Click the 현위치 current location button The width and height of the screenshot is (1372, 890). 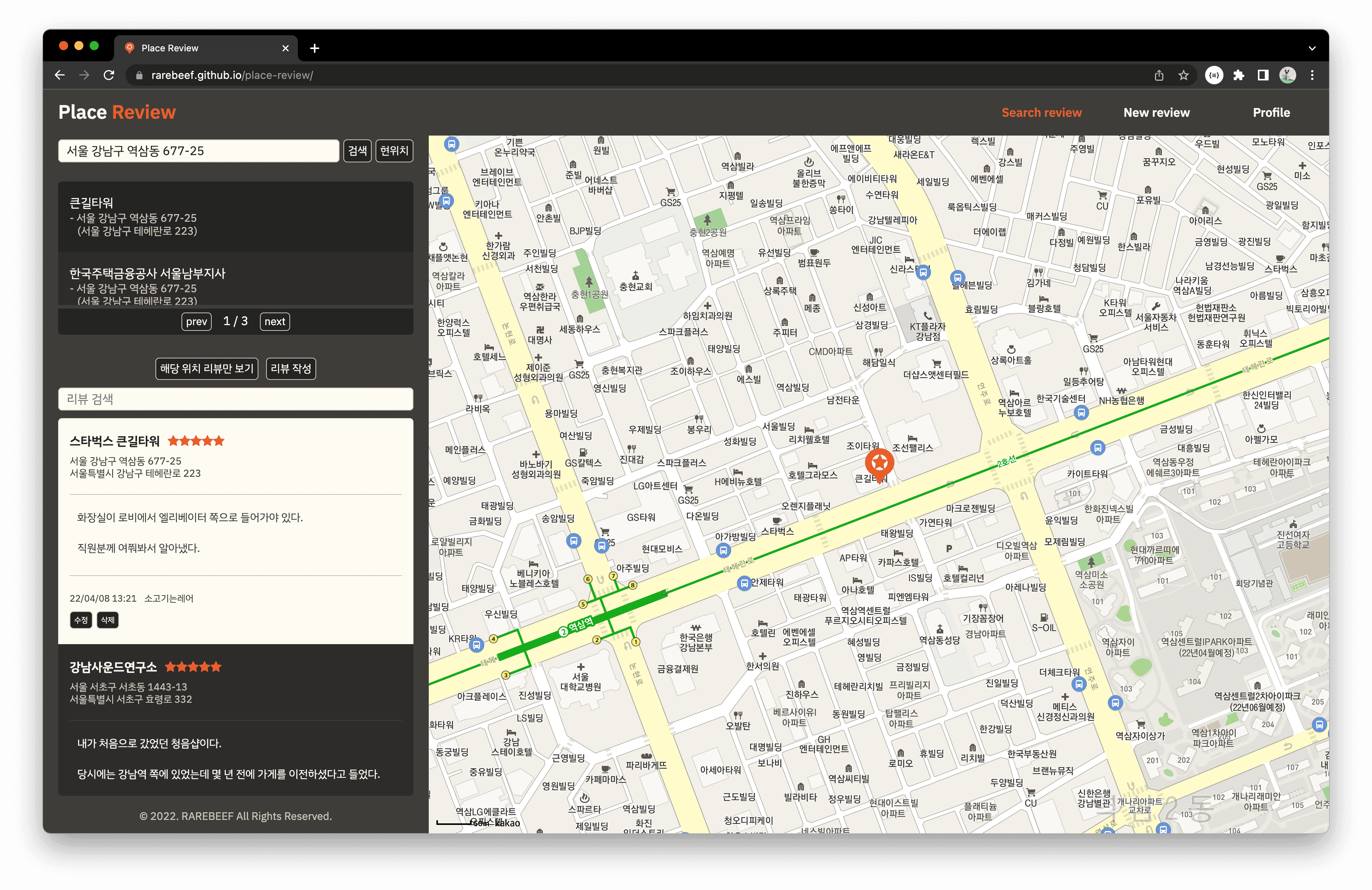pos(394,151)
